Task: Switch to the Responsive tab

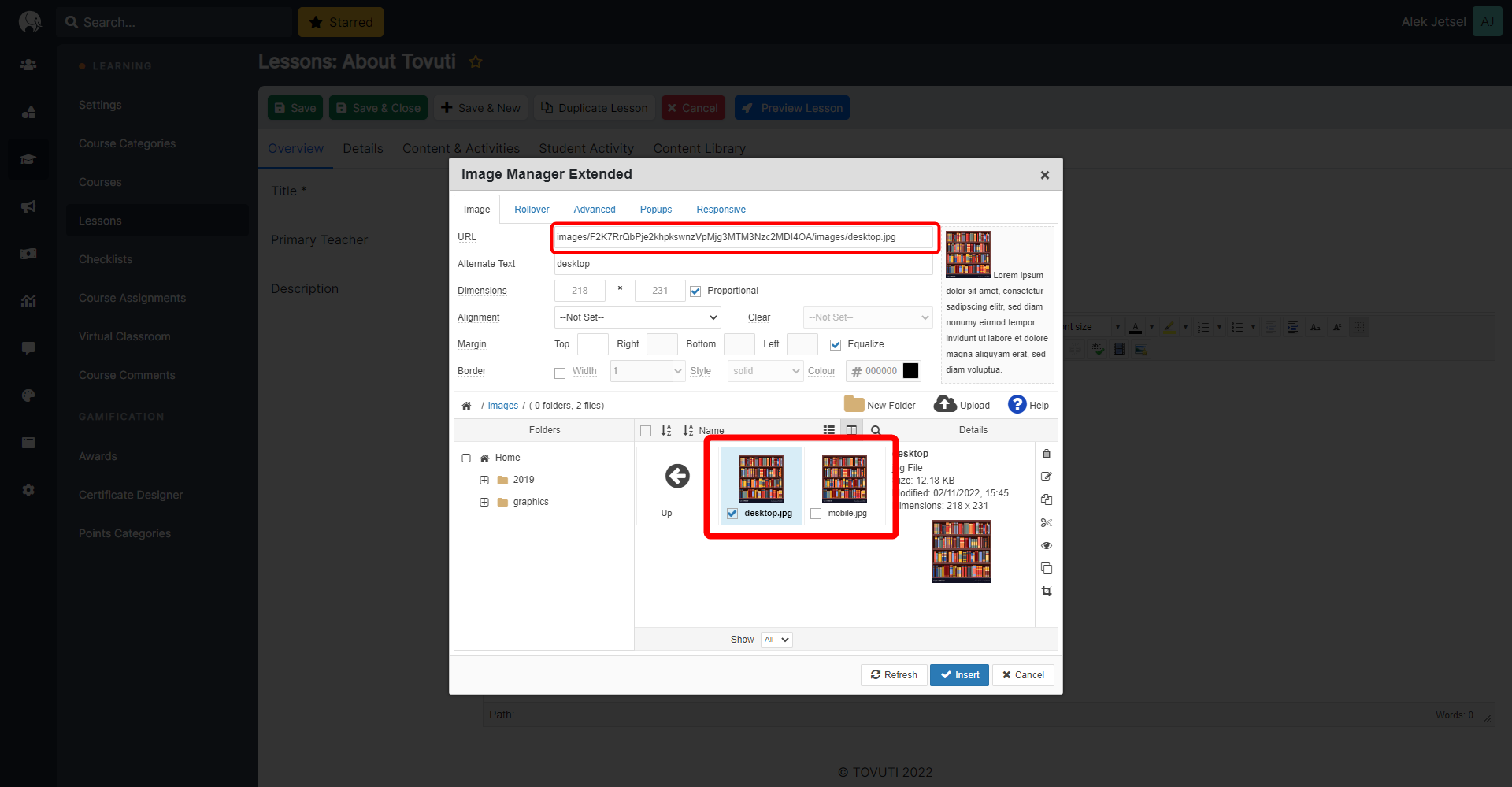Action: coord(721,210)
